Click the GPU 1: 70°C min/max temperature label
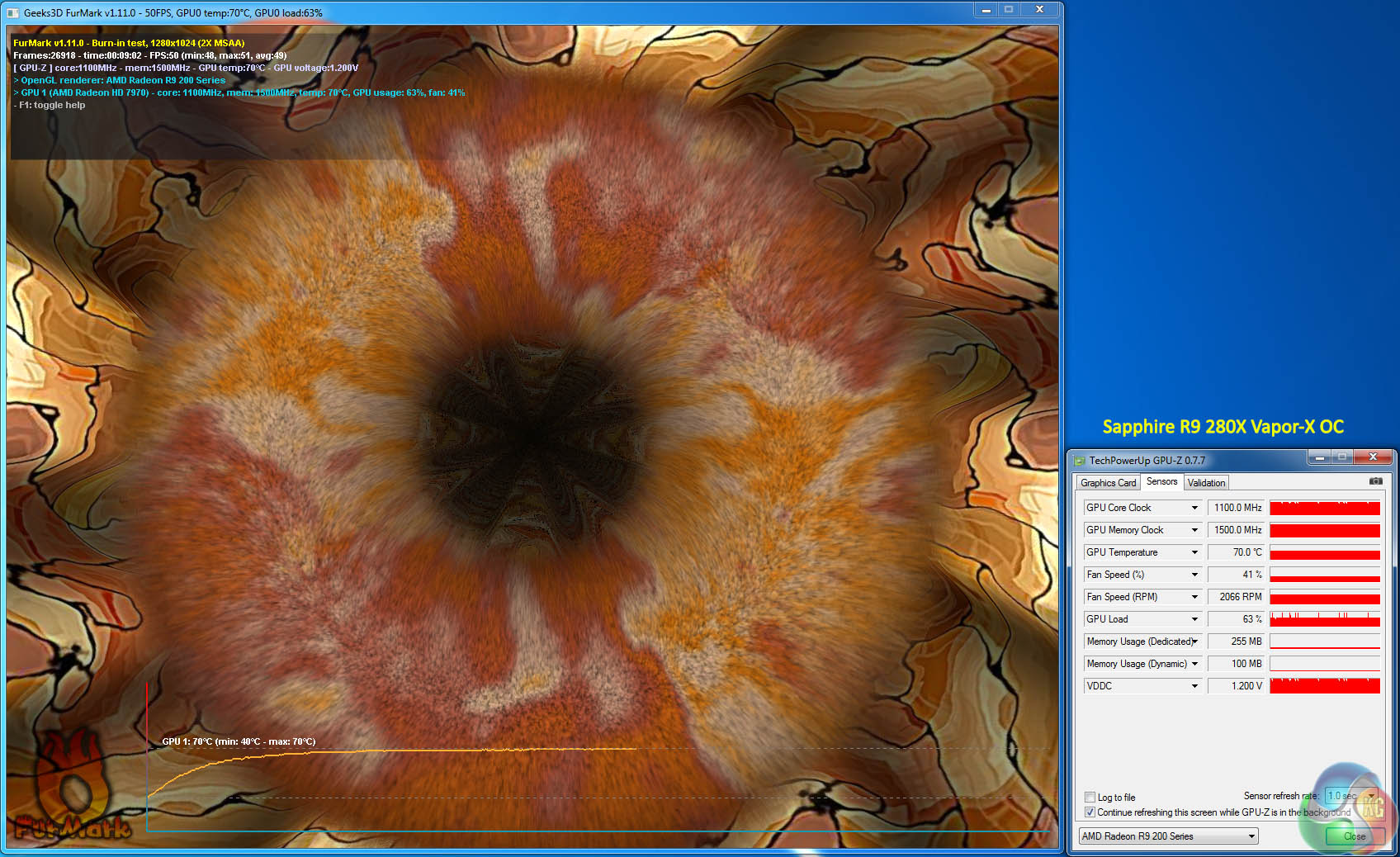The width and height of the screenshot is (1400, 857). point(239,741)
